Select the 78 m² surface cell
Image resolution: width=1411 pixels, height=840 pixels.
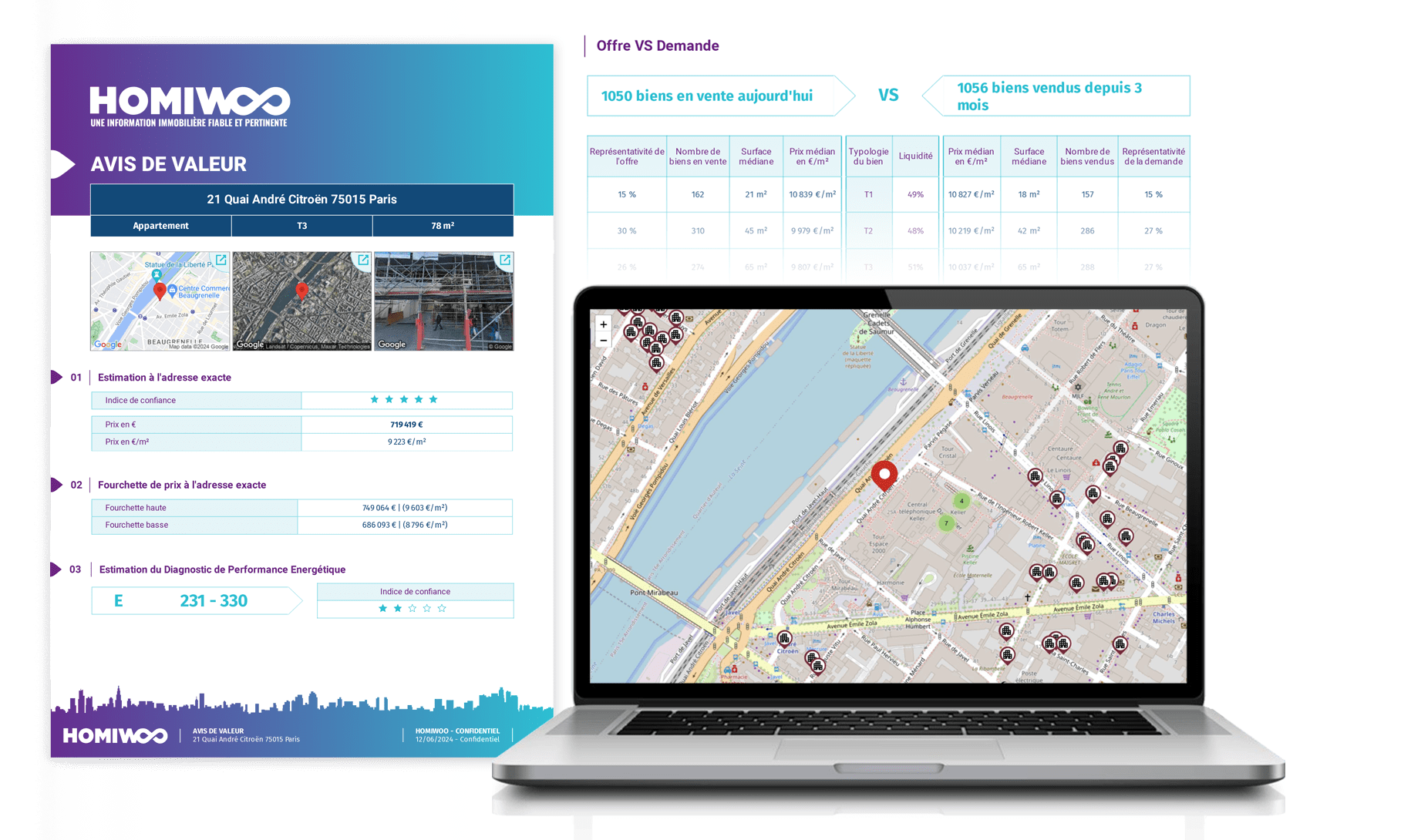point(443,226)
